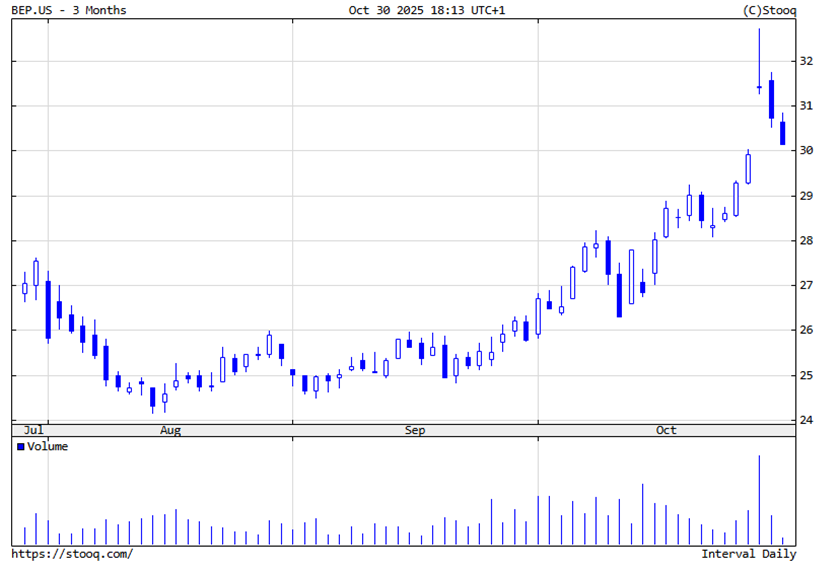840x572 pixels.
Task: Click the 28 price axis label
Action: [x=806, y=241]
